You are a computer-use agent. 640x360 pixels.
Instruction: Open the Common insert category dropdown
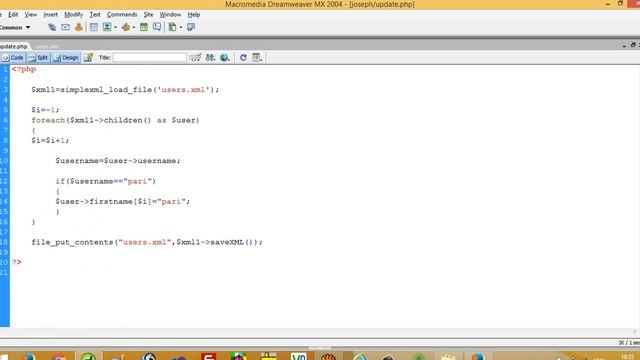tap(15, 27)
